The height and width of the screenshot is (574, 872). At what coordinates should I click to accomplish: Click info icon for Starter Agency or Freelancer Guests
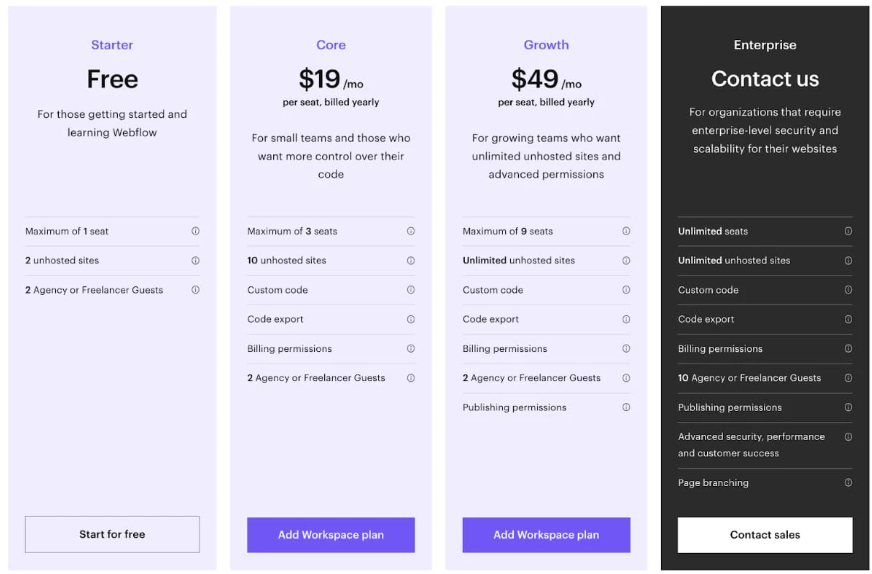click(x=195, y=290)
